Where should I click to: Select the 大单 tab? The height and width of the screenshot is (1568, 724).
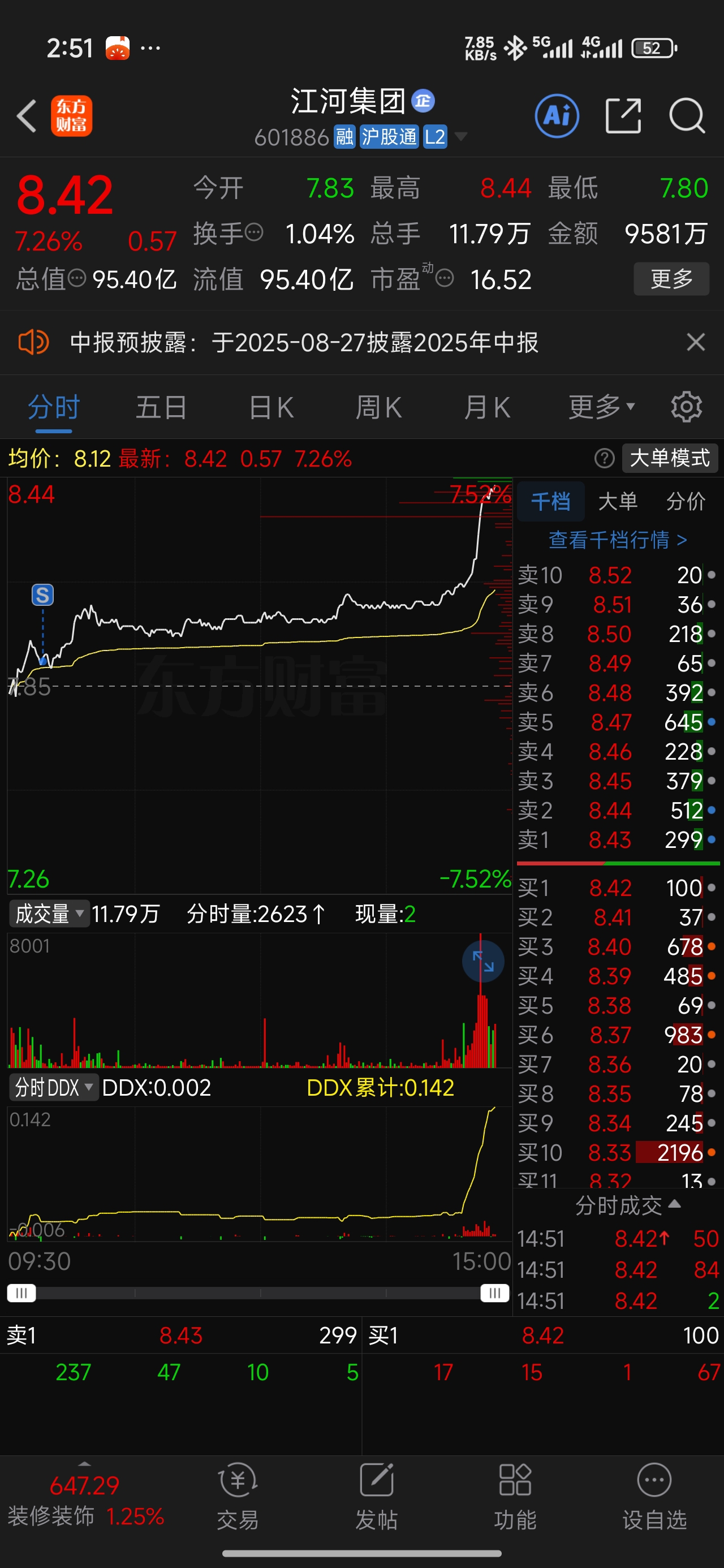tap(618, 501)
